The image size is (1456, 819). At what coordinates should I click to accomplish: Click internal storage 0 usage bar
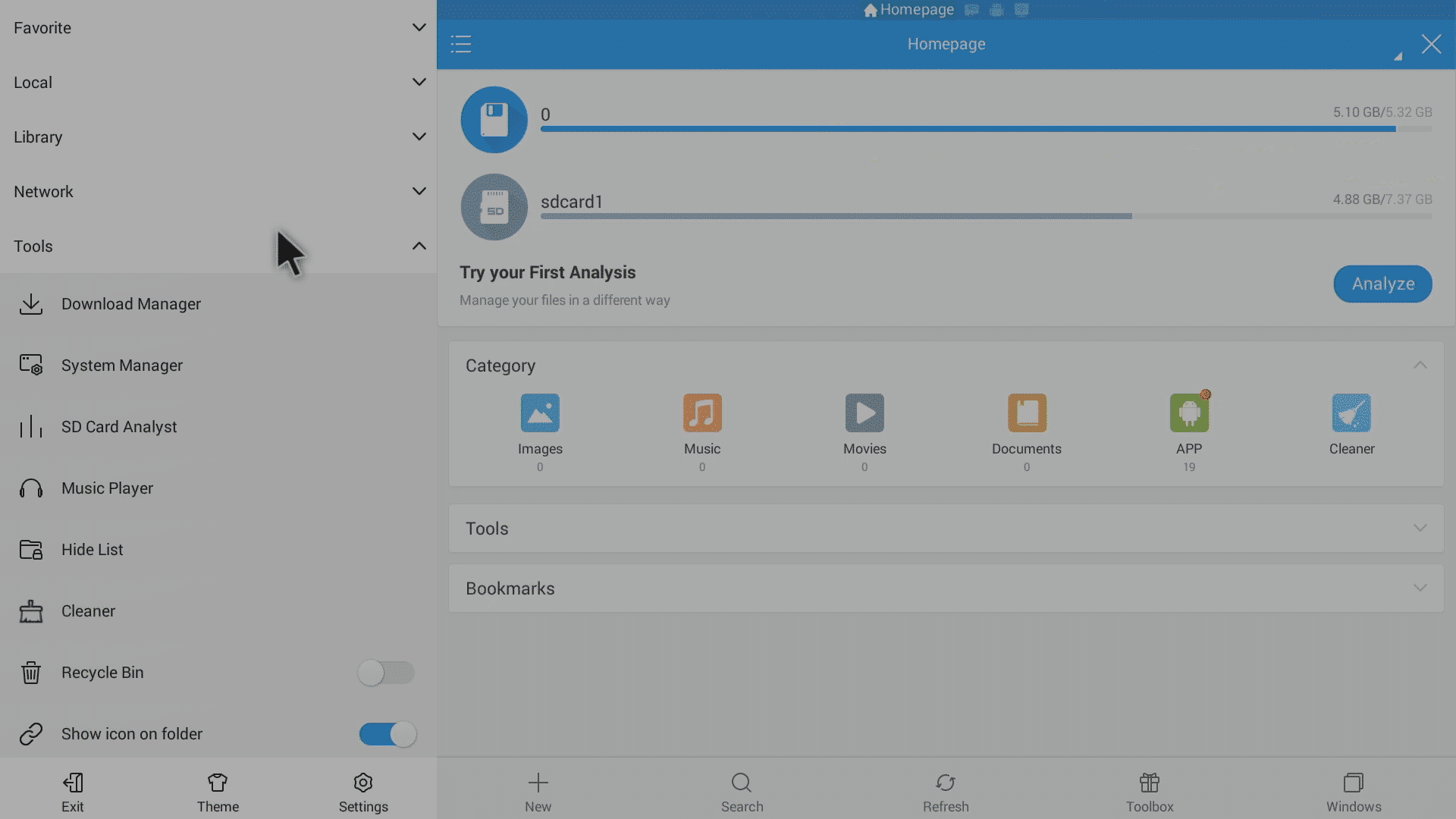[x=986, y=129]
